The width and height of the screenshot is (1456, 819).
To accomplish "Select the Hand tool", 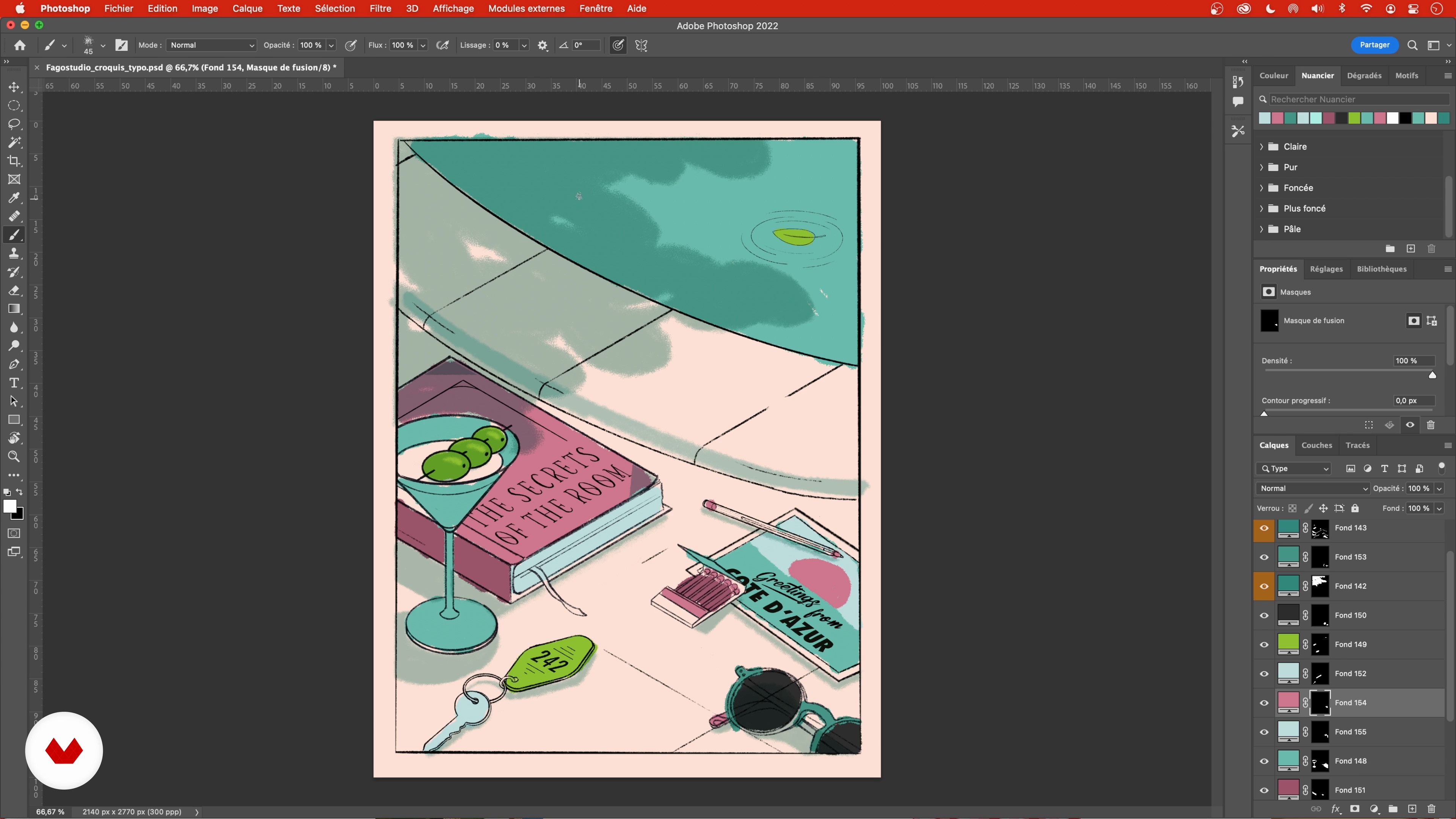I will pos(14,438).
